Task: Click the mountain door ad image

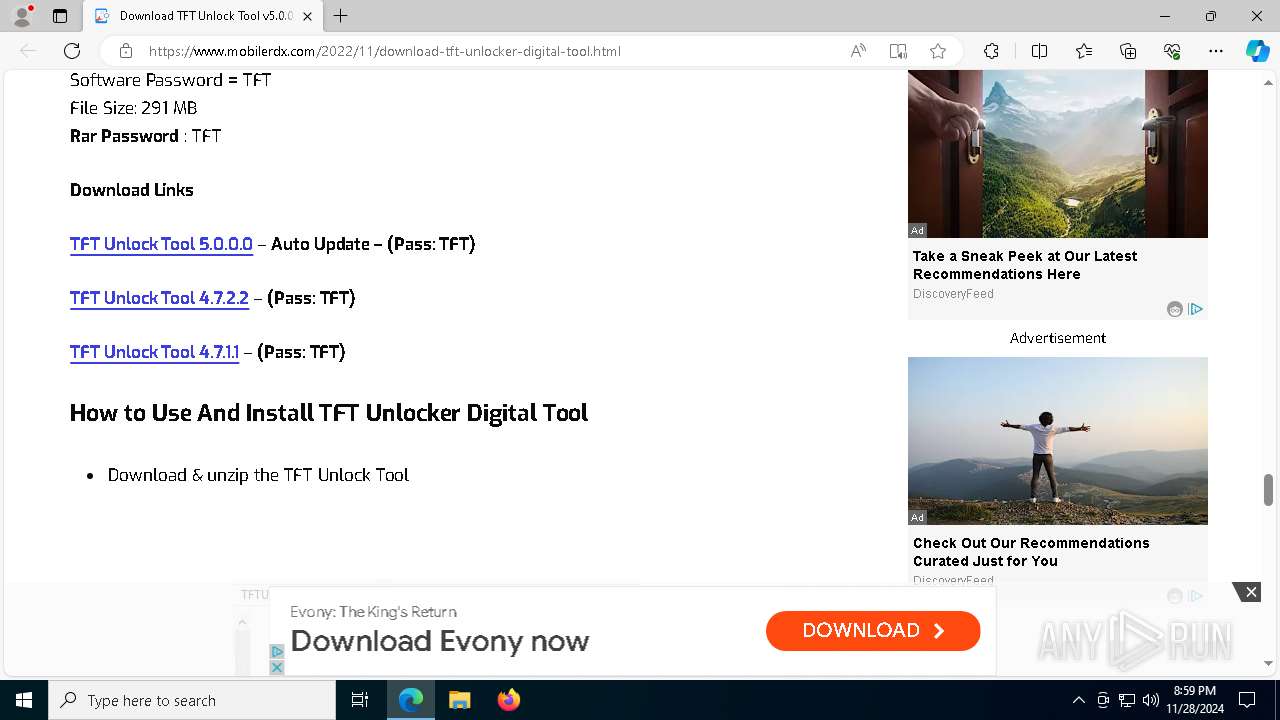Action: pos(1058,154)
